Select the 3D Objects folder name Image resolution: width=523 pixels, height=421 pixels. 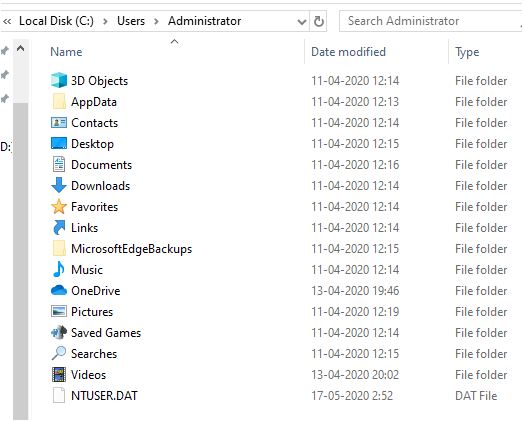tap(99, 81)
